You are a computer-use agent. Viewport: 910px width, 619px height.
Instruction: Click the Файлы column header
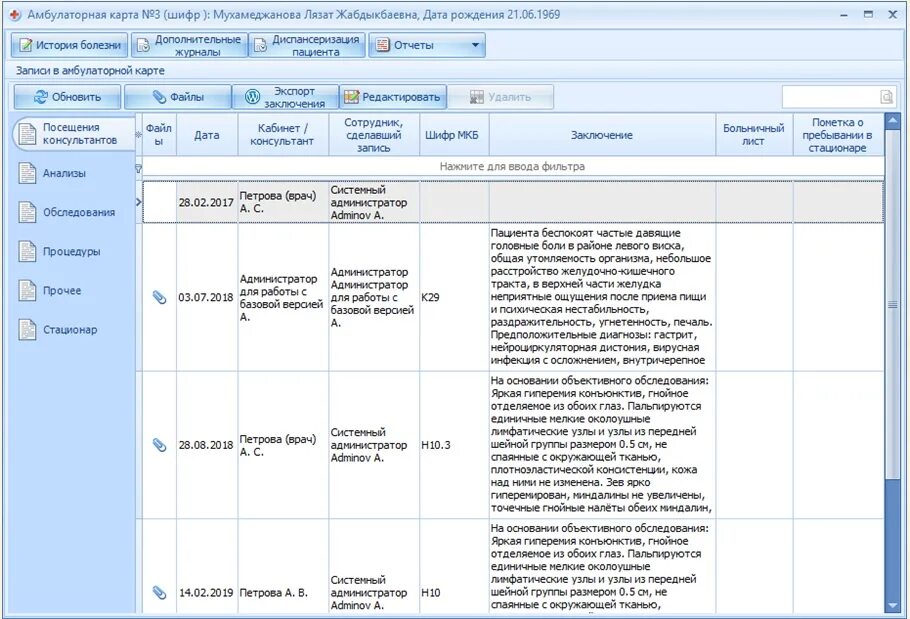click(159, 135)
